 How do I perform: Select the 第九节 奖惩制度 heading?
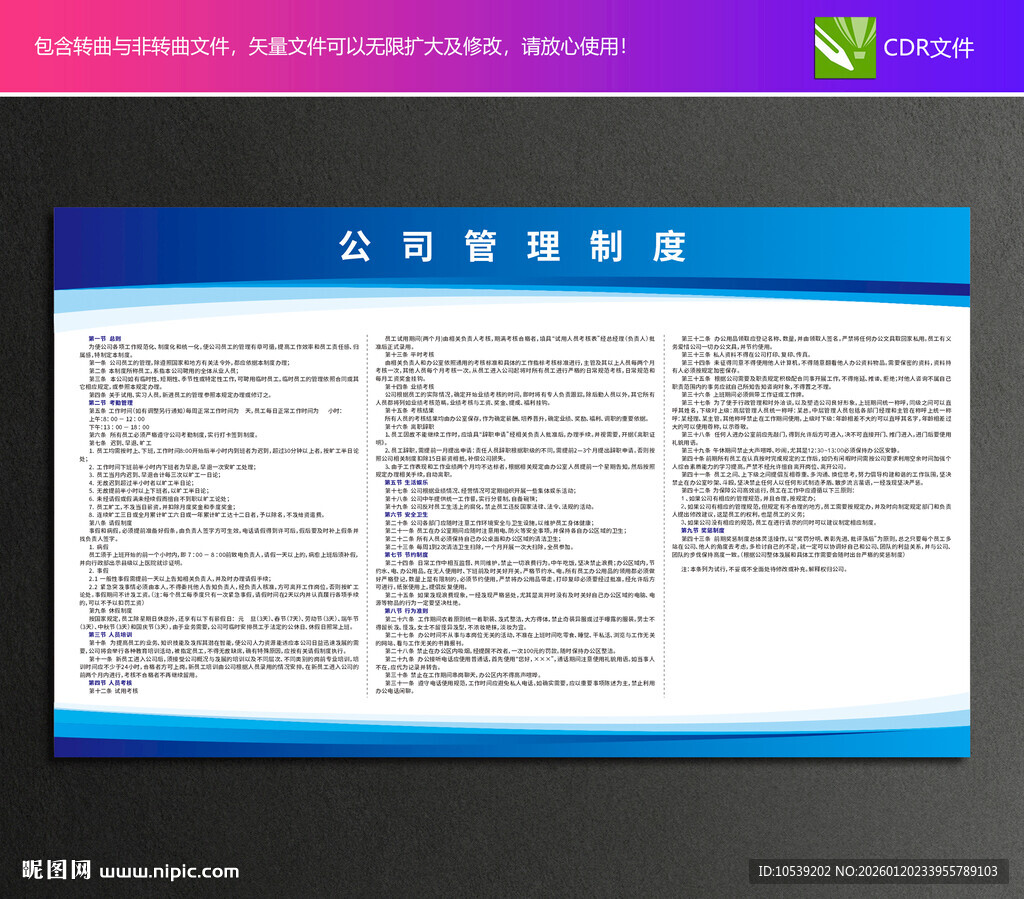tap(703, 528)
